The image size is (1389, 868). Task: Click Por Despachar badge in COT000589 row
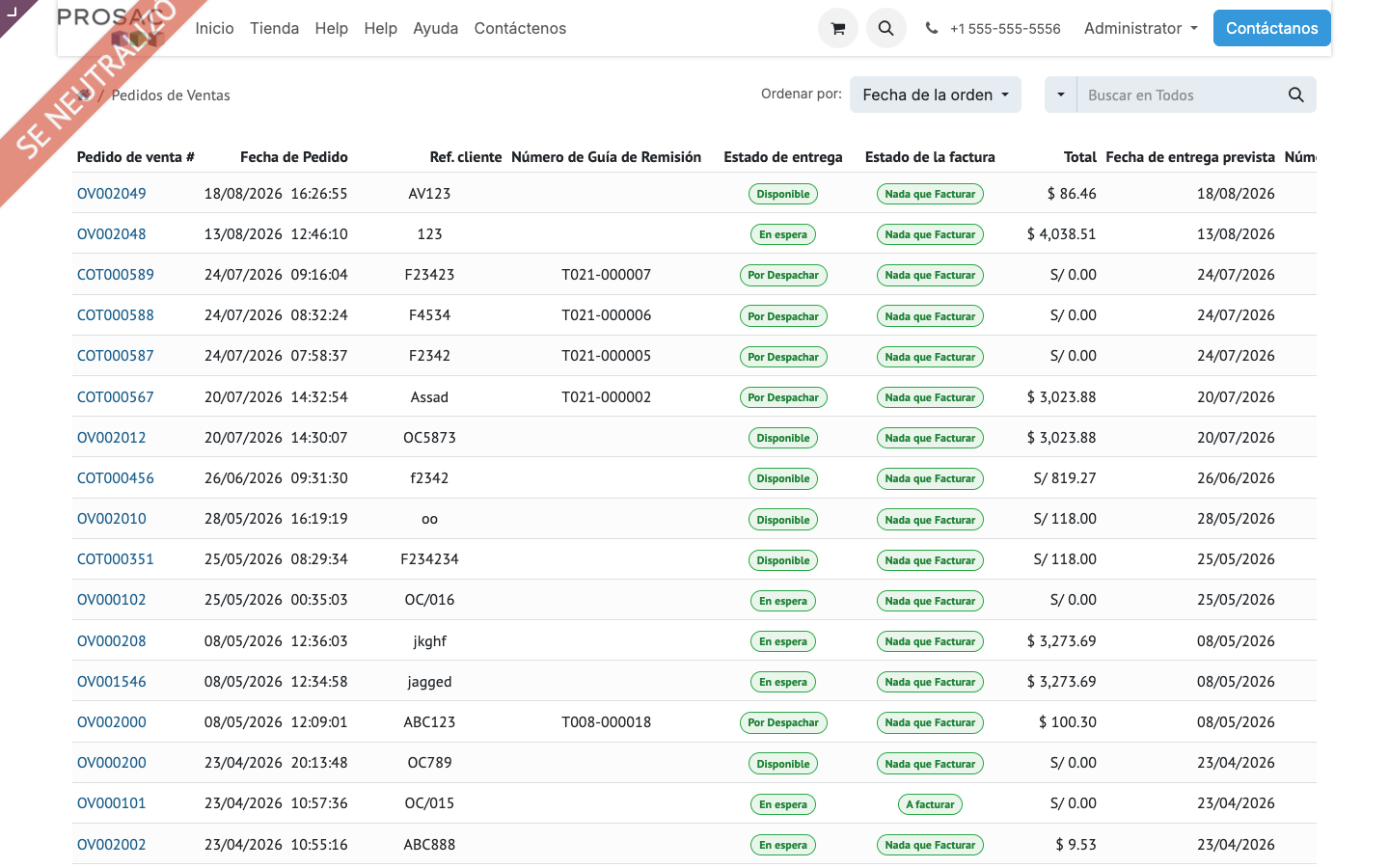click(x=783, y=275)
